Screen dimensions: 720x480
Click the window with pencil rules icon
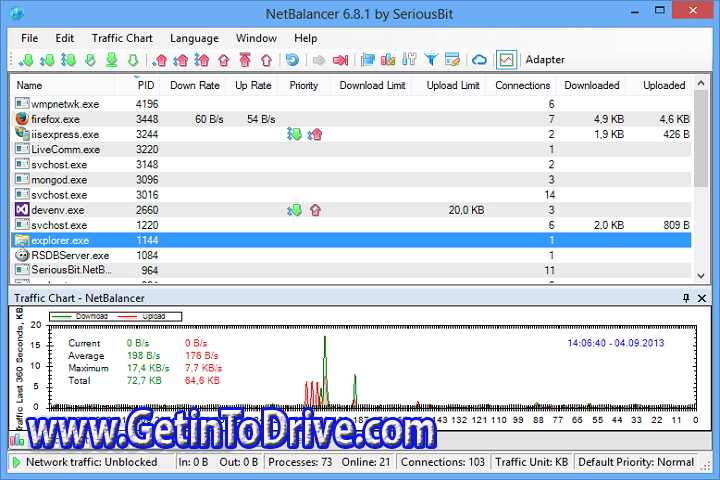point(452,60)
